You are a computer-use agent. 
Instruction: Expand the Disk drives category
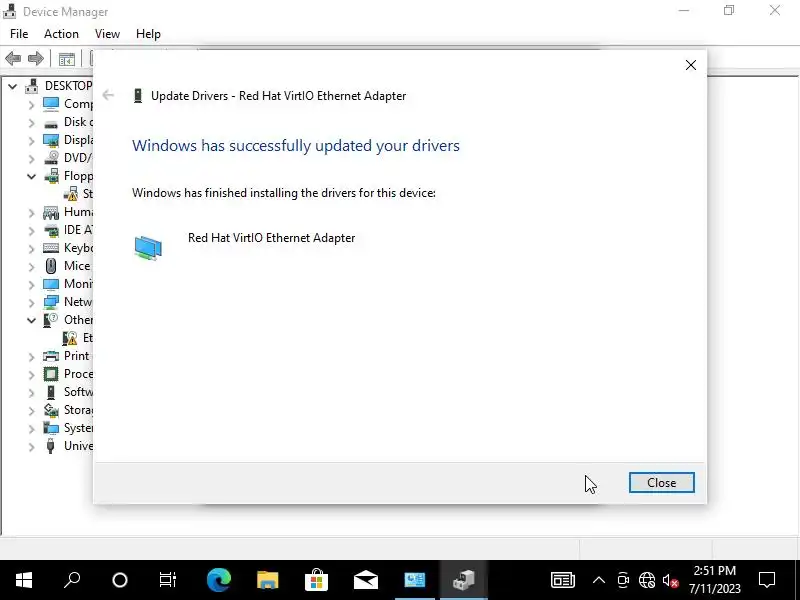(x=32, y=123)
